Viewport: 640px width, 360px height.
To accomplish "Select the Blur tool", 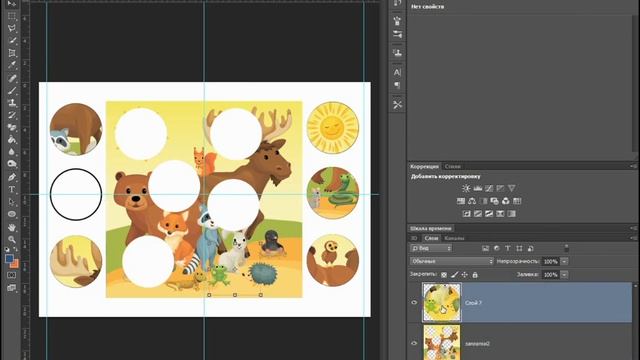I will tap(12, 152).
